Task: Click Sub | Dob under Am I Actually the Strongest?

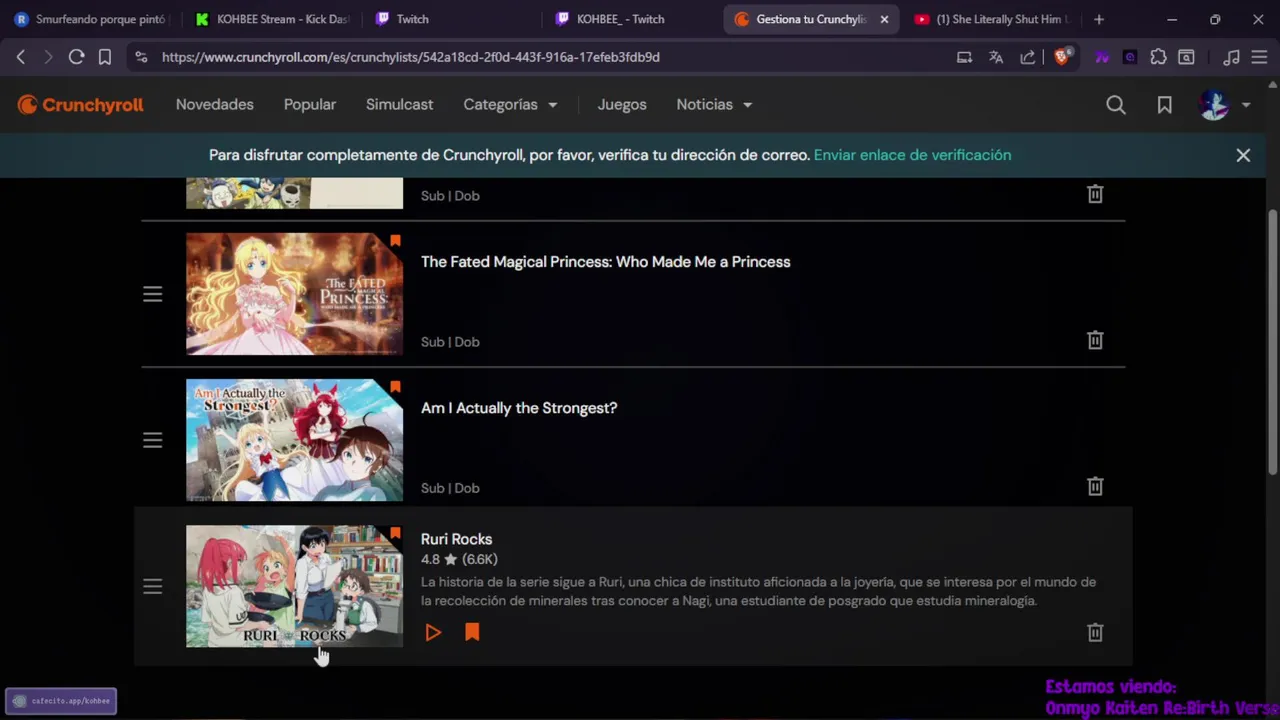Action: (x=450, y=488)
